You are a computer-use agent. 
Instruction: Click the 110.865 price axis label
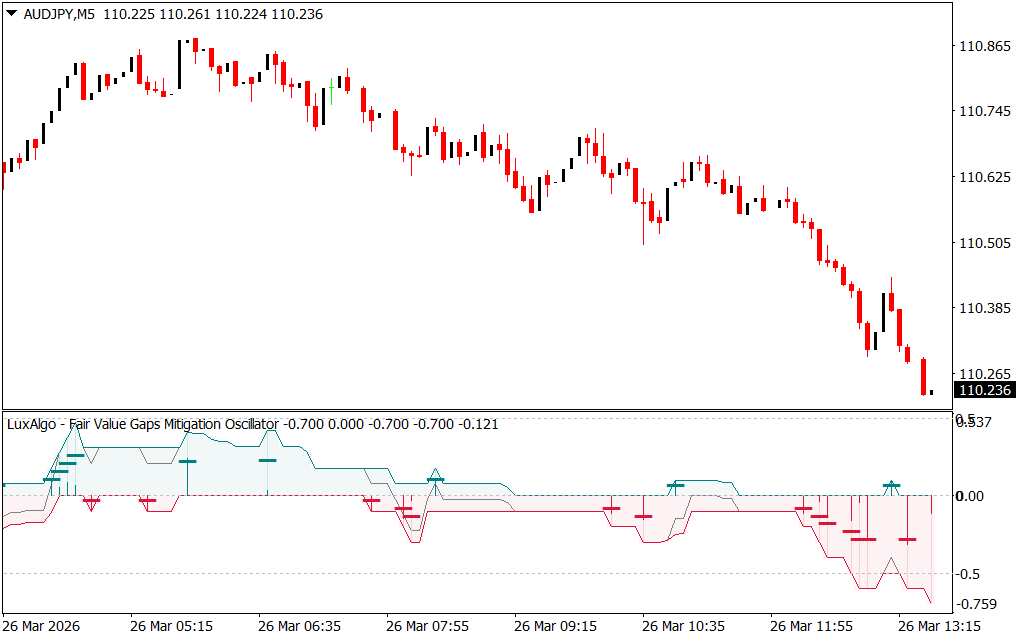985,47
